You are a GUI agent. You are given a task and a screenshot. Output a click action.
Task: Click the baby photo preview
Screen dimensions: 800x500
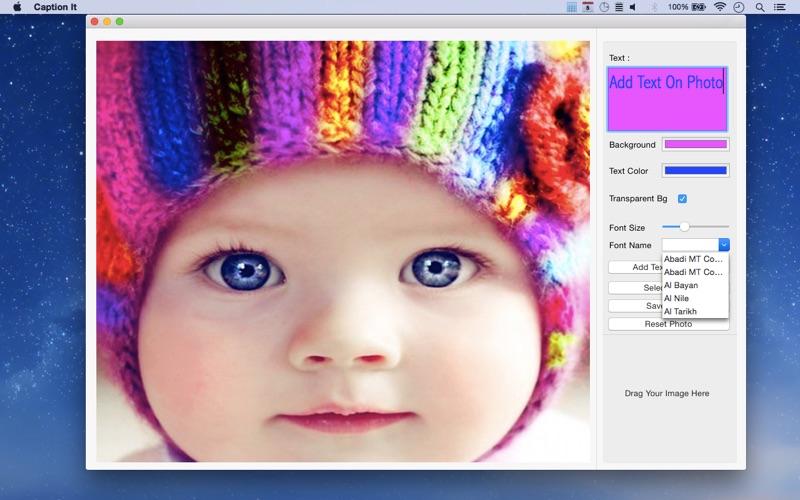(x=343, y=252)
